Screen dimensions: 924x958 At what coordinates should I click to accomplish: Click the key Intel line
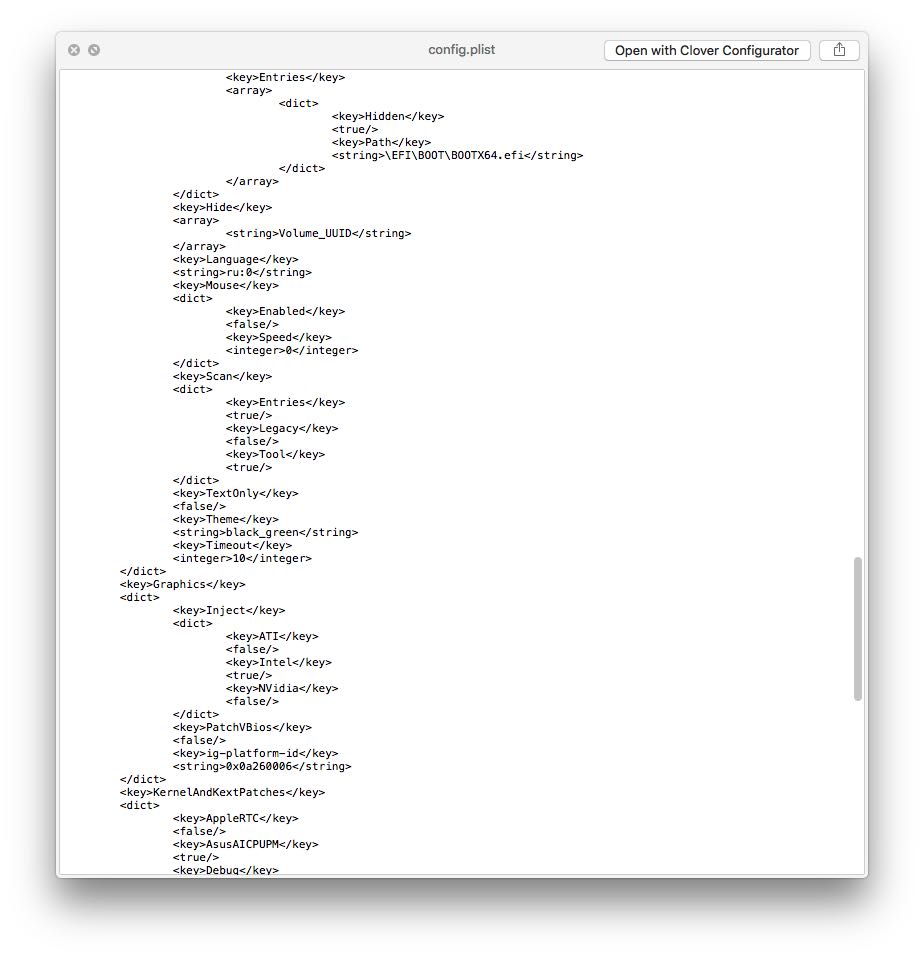[x=278, y=662]
